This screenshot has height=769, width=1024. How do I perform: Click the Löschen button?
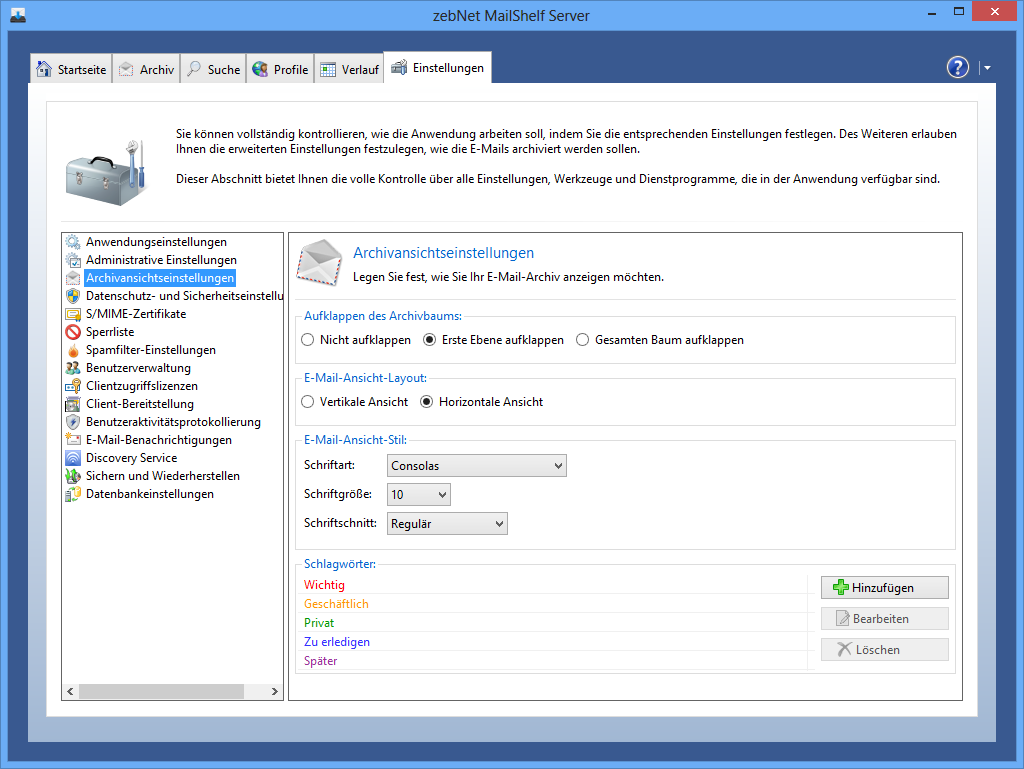pos(885,650)
